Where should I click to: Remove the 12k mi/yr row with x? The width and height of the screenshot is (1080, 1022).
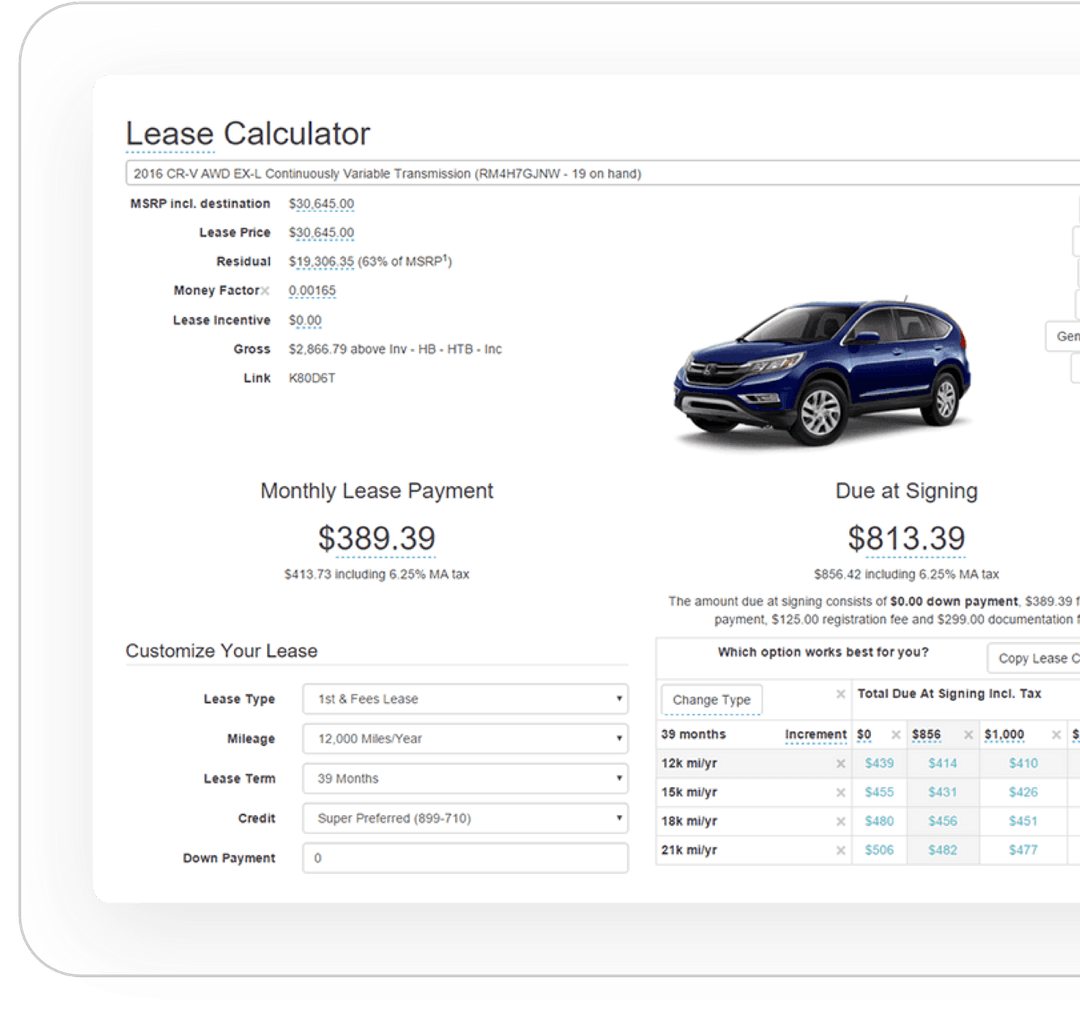click(840, 764)
